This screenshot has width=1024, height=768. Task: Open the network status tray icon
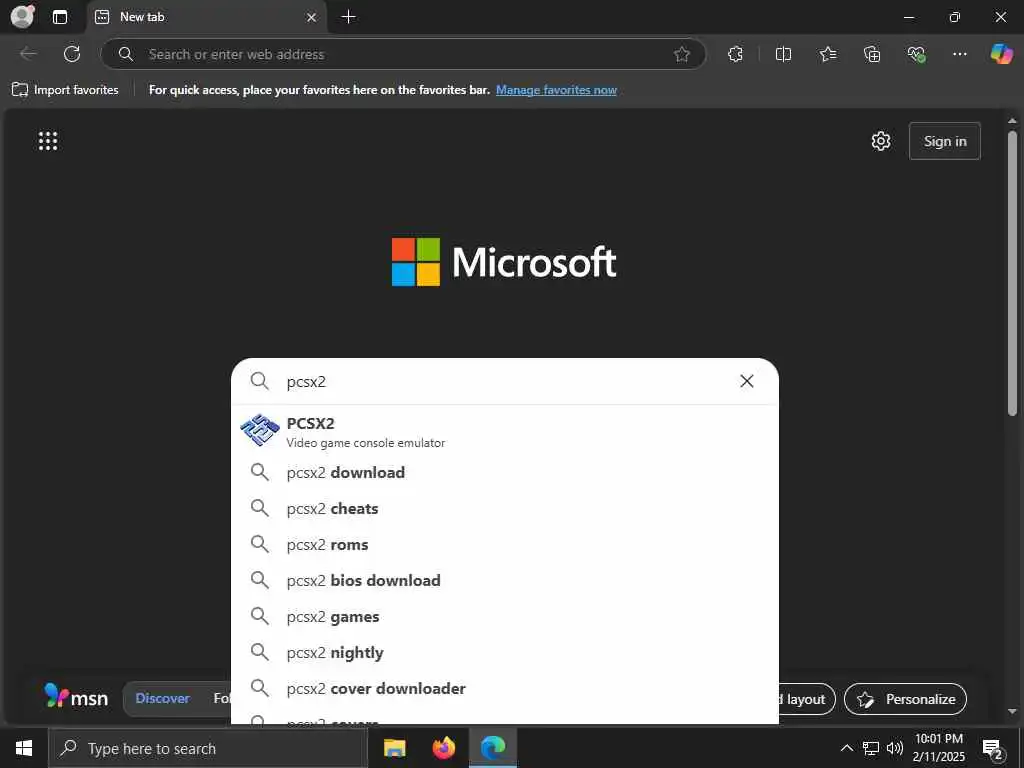pyautogui.click(x=871, y=748)
